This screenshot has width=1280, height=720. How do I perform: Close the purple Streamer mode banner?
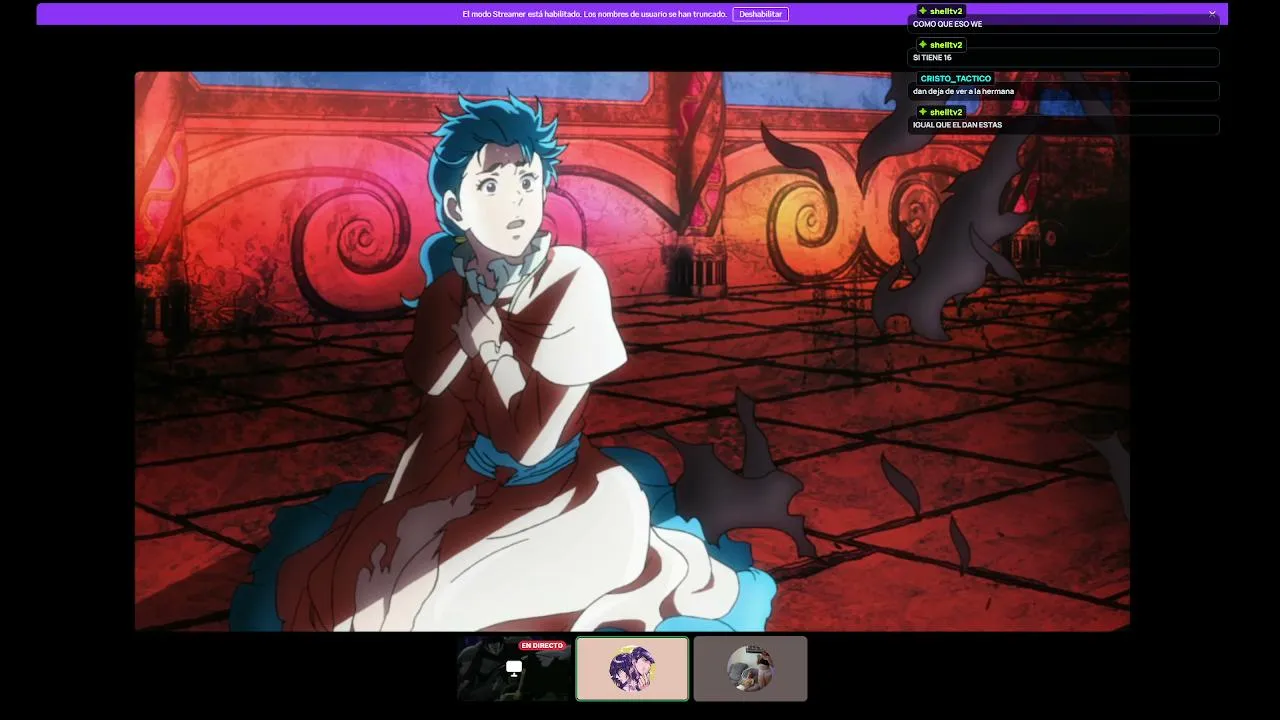point(1212,14)
